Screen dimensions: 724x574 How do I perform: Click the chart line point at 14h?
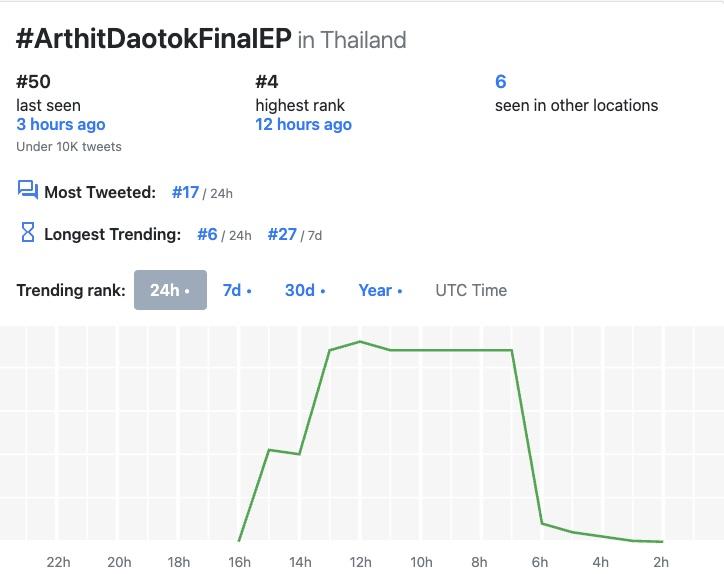coord(300,454)
